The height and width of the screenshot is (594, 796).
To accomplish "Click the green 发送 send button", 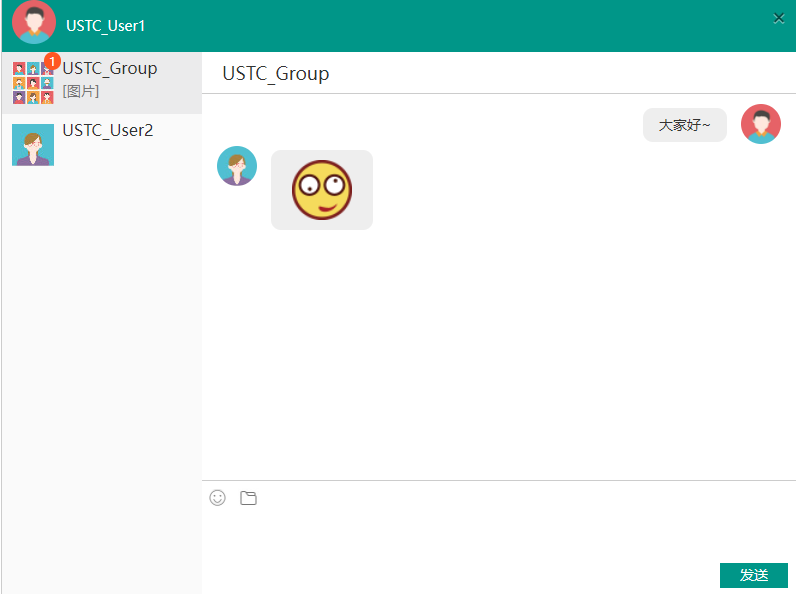I will coord(753,575).
